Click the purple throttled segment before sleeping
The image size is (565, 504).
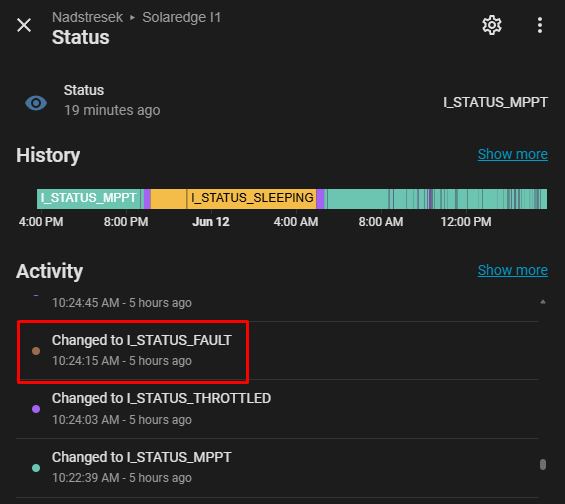(147, 199)
